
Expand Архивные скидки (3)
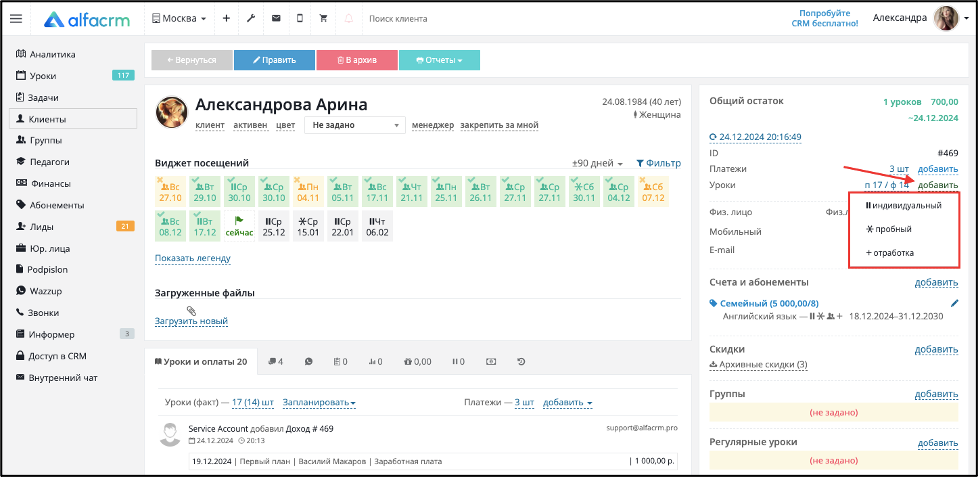759,365
